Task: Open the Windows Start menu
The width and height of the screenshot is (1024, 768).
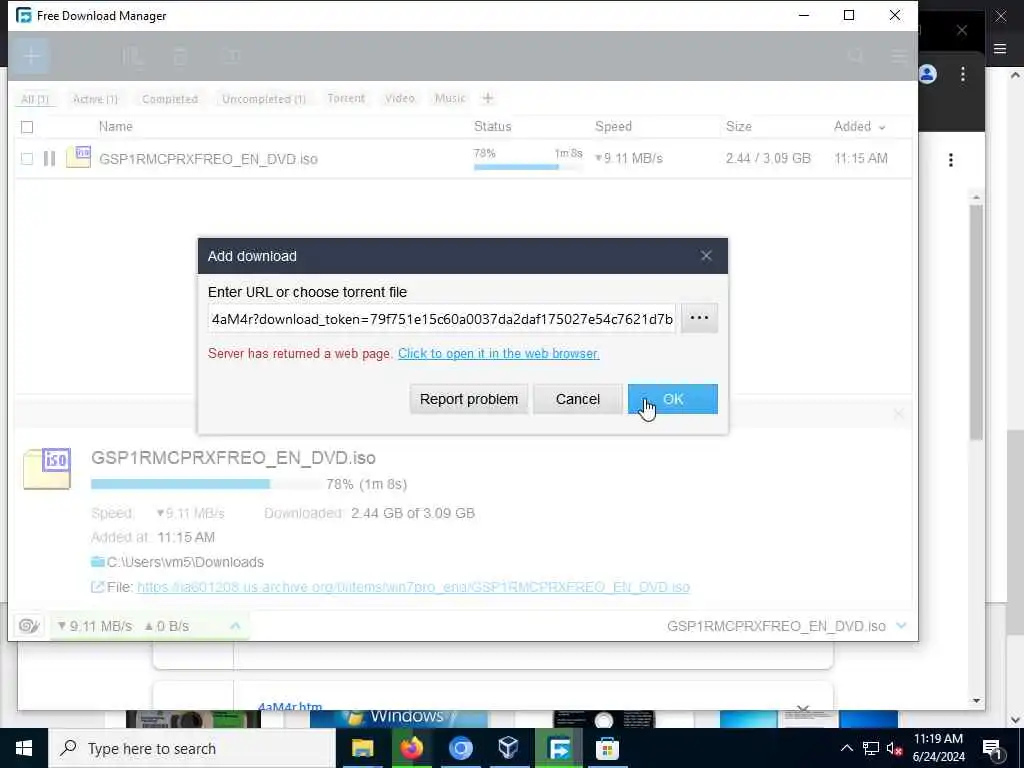Action: tap(24, 748)
